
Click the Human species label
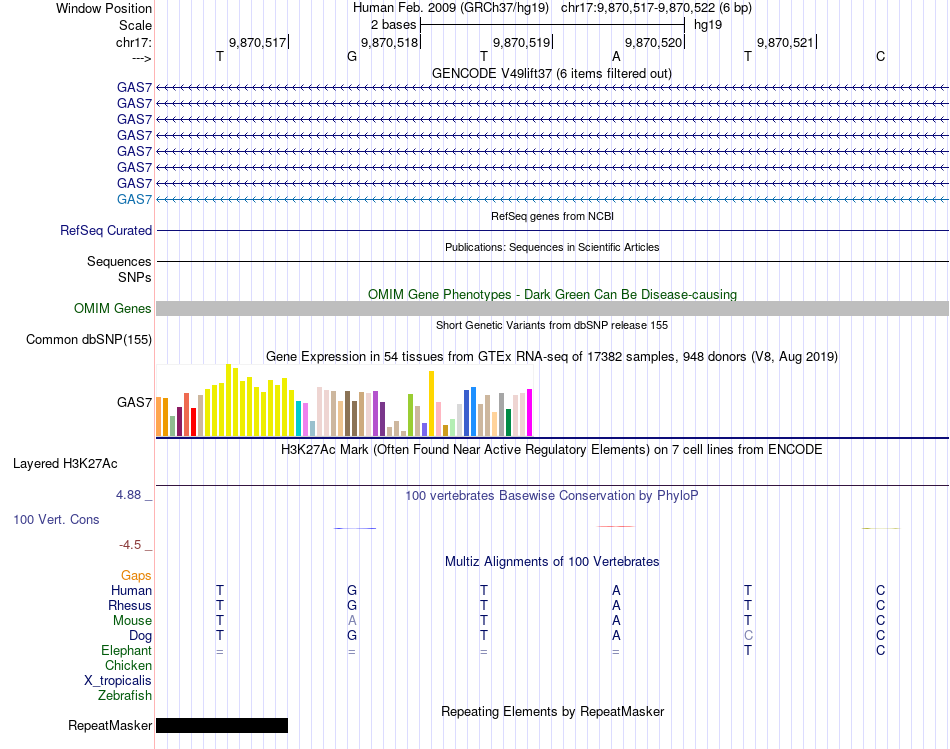pyautogui.click(x=131, y=591)
